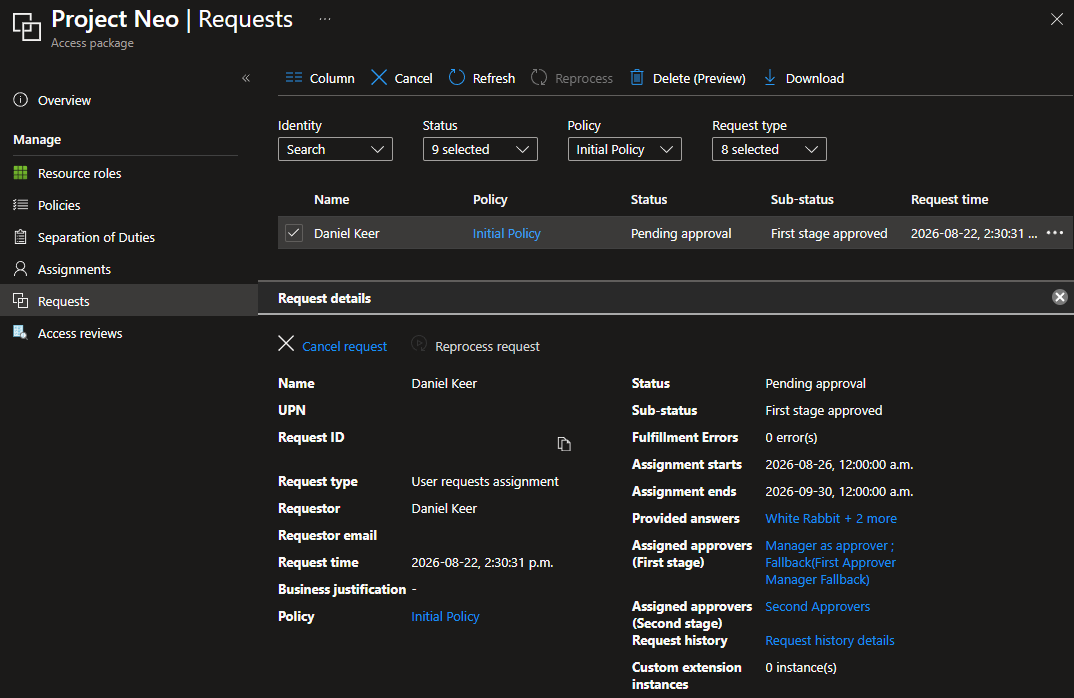Open Access reviews menu item
Viewport: 1074px width, 698px height.
click(80, 334)
